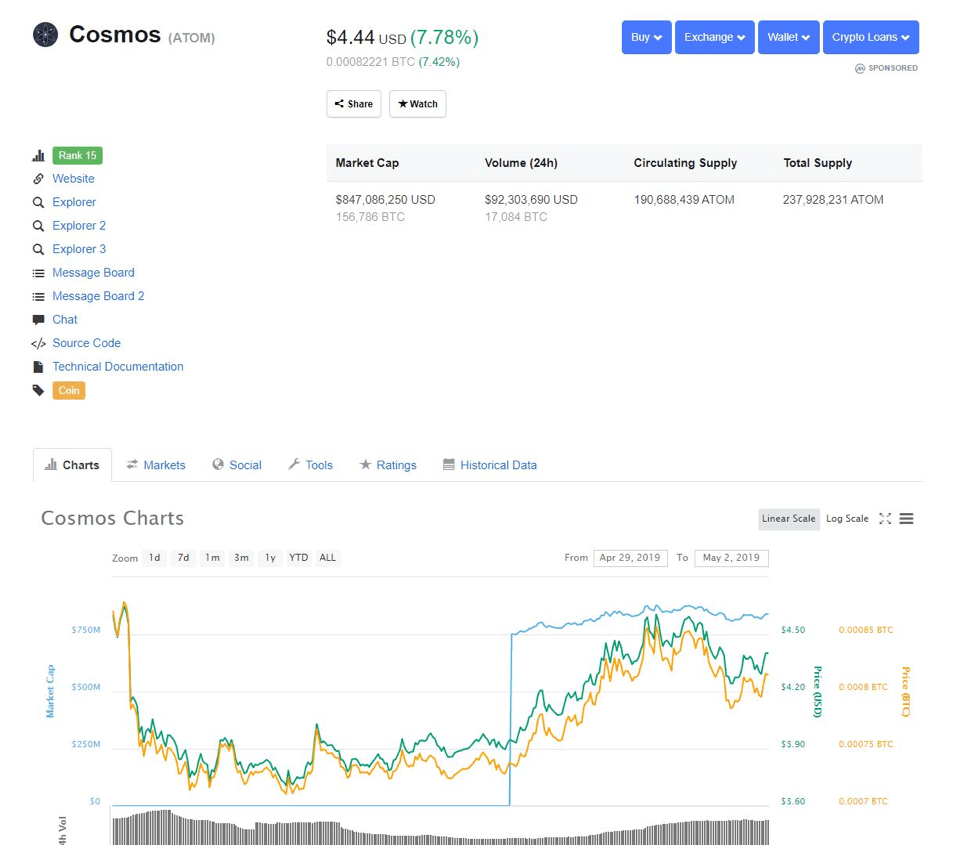Image resolution: width=974 pixels, height=845 pixels.
Task: Set chart zoom to ALL
Action: (327, 558)
